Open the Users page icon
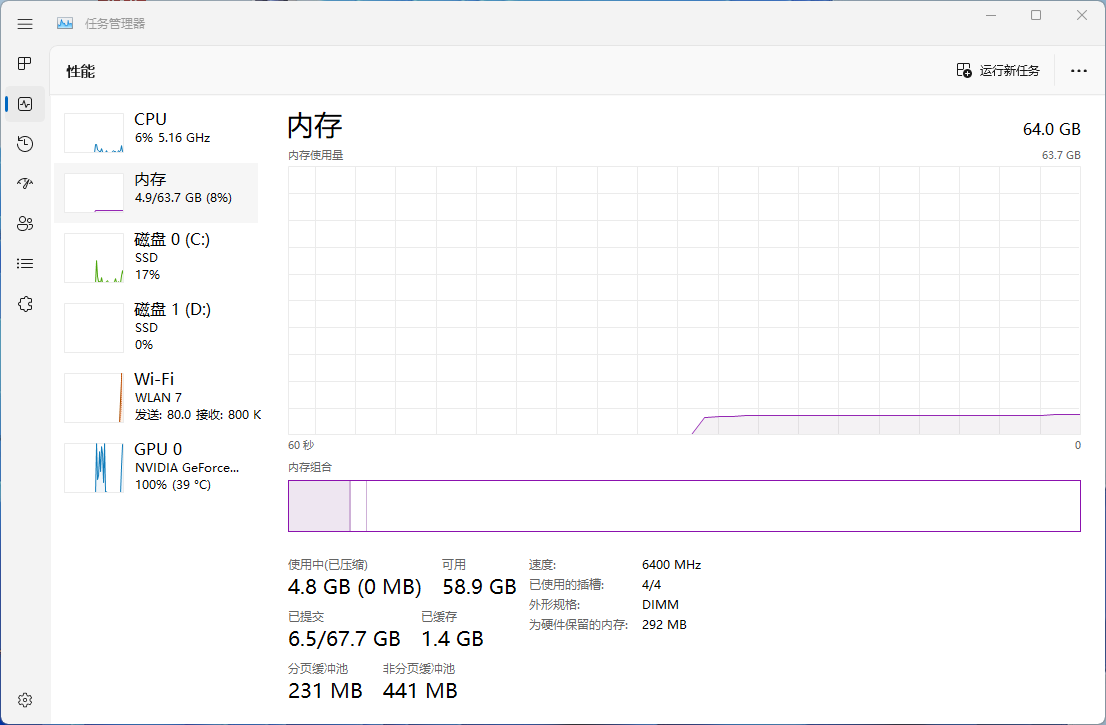1106x725 pixels. 25,224
